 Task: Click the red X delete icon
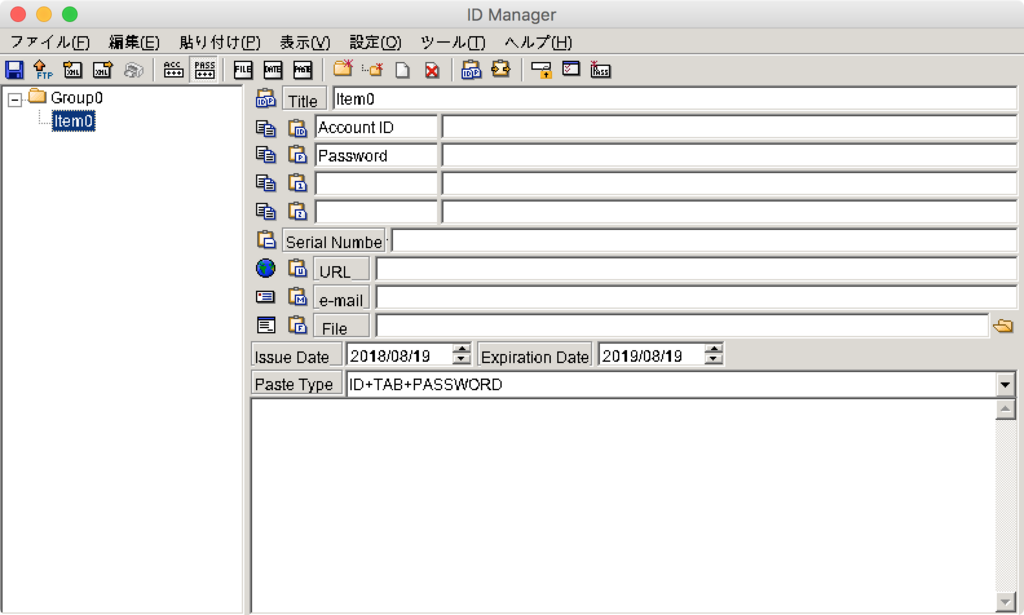[x=432, y=70]
